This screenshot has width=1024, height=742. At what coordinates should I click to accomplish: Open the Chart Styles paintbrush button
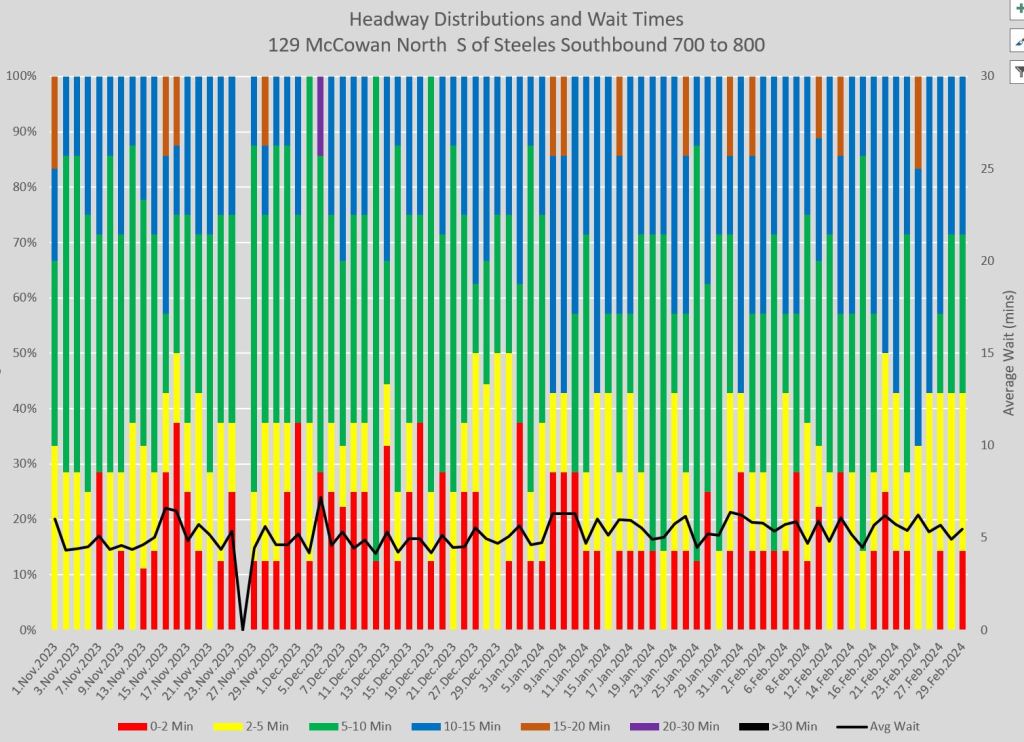pos(1018,41)
